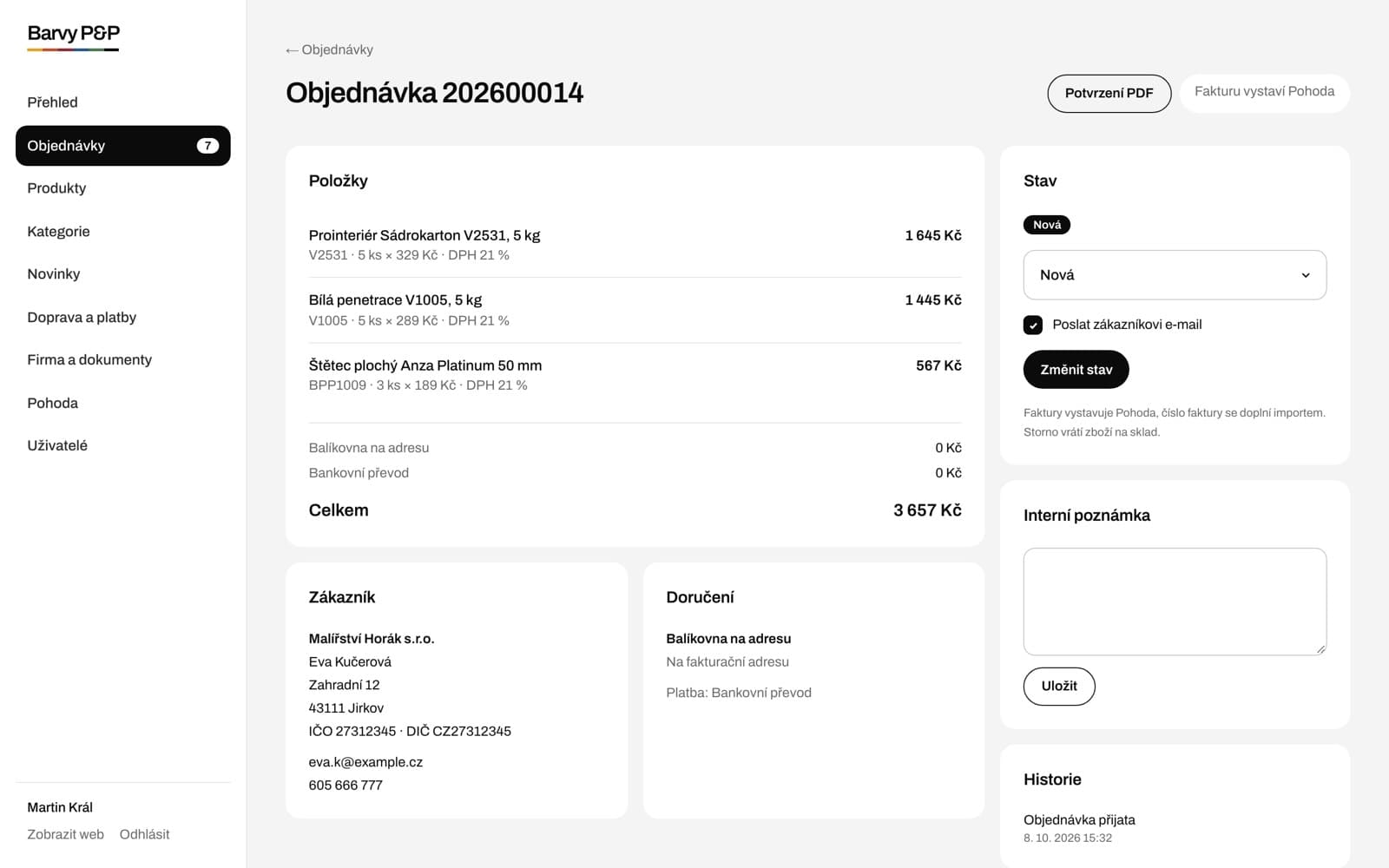Navigate to Doprava a platby
Viewport: 1389px width, 868px height.
(x=82, y=318)
